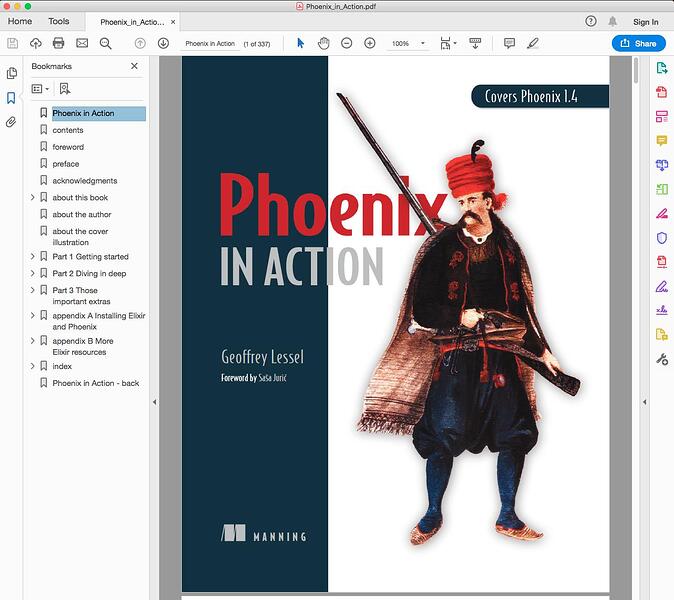The height and width of the screenshot is (600, 674).
Task: Zoom out with minus icon
Action: point(346,43)
